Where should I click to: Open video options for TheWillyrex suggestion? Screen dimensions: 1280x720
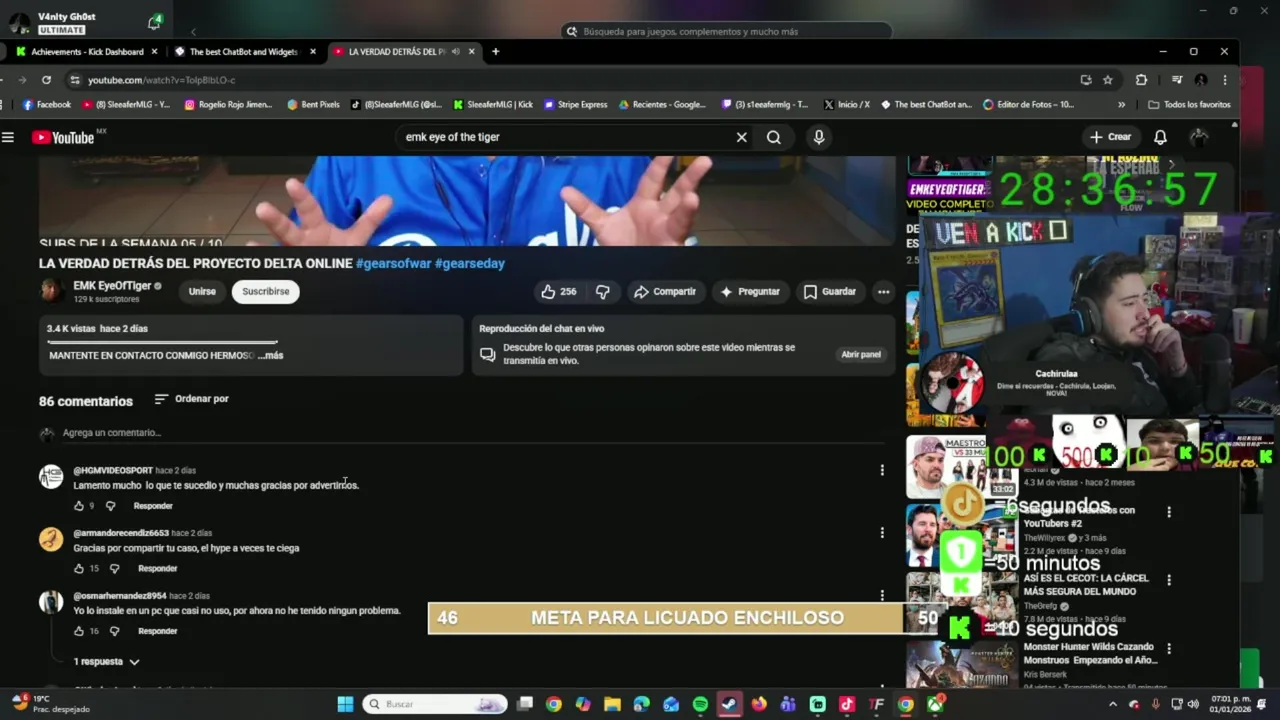[1169, 512]
